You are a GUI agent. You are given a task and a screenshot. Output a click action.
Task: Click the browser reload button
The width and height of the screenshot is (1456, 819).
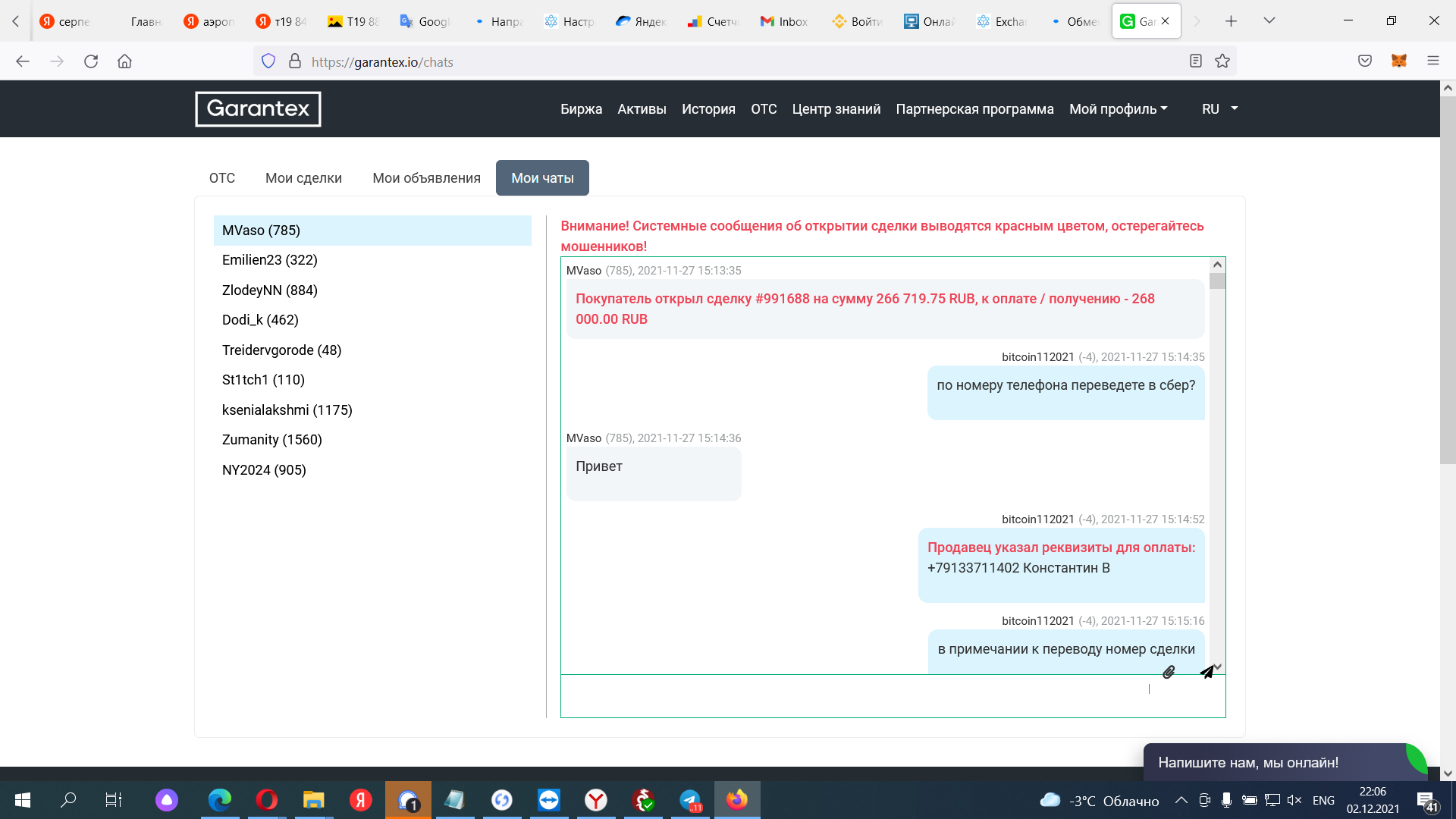[x=91, y=61]
